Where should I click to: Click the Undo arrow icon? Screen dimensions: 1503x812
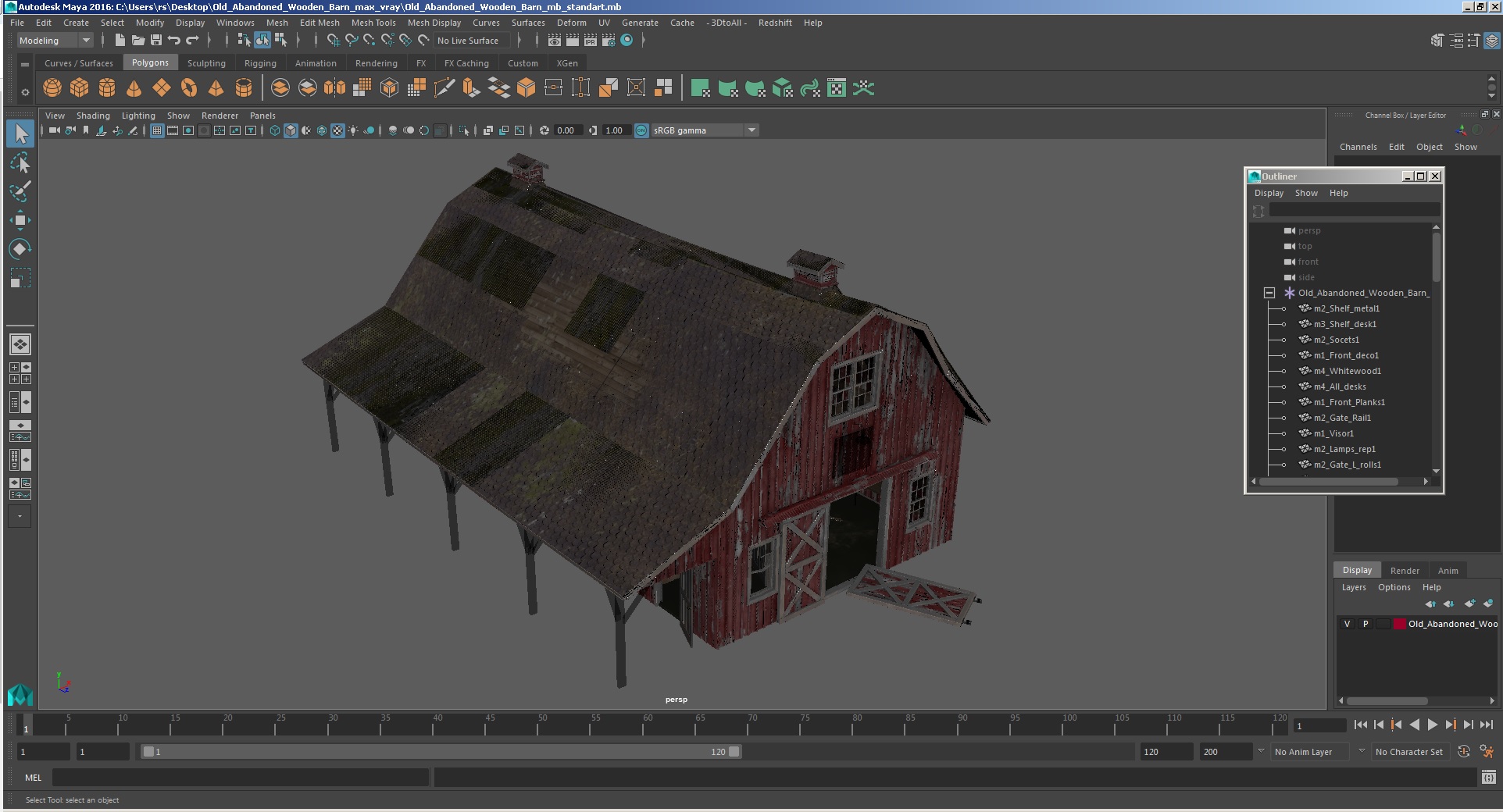174,41
